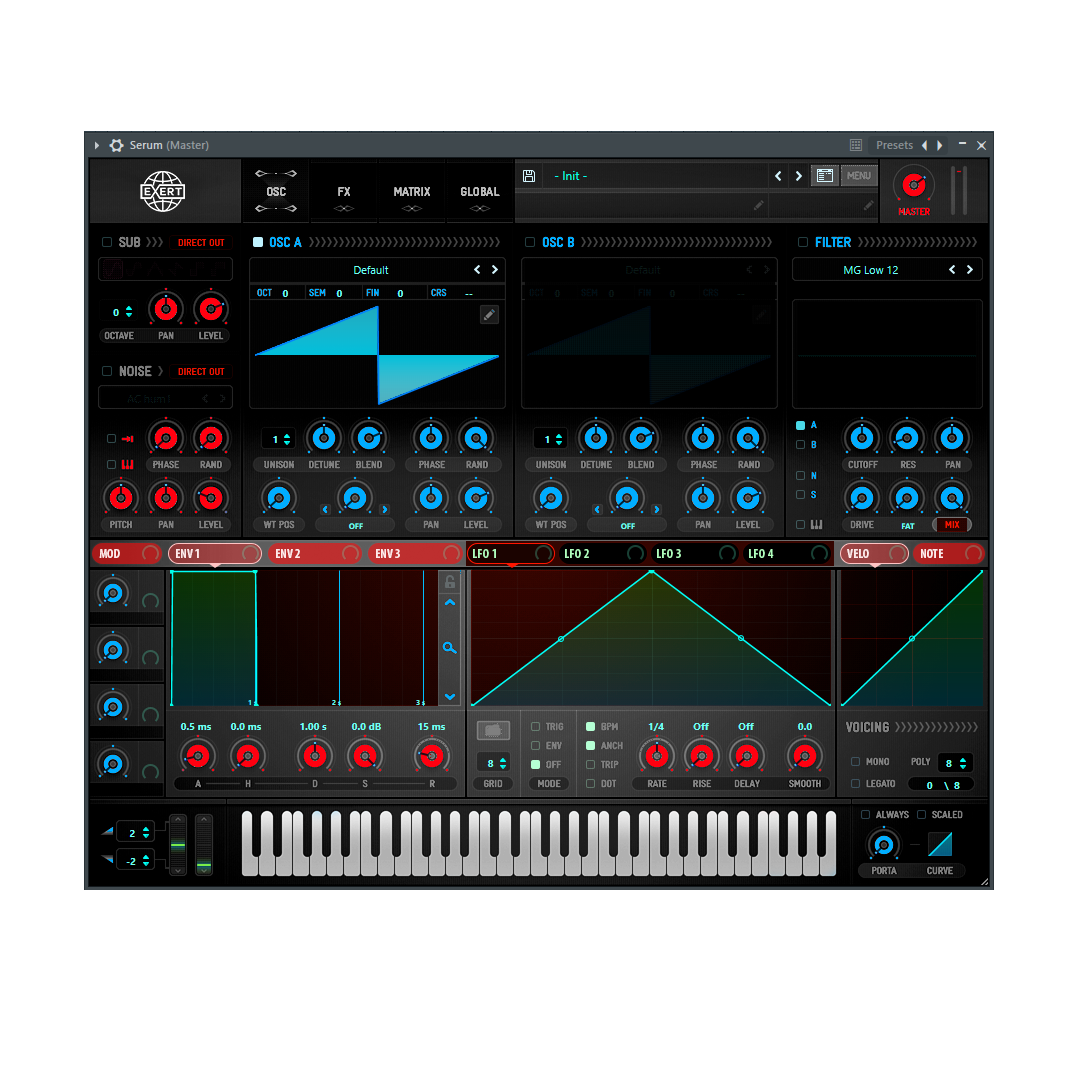Click the MENU button

[858, 176]
